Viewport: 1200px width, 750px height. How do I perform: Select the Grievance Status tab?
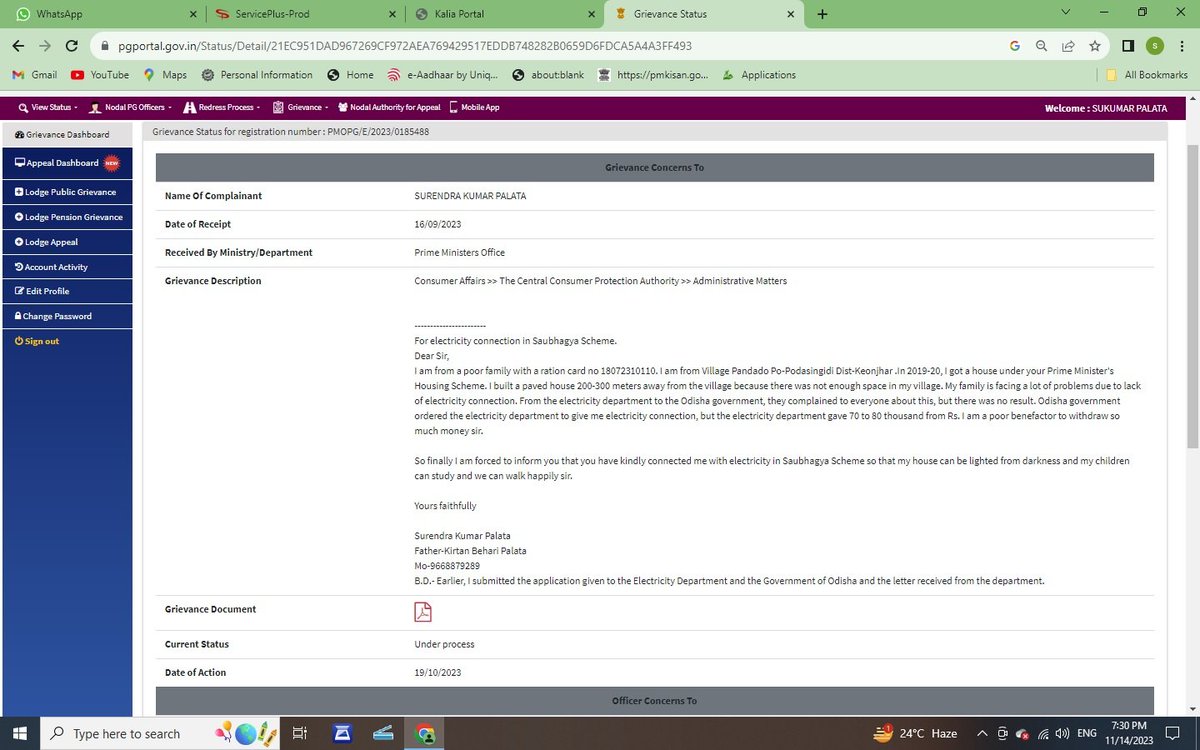click(705, 15)
